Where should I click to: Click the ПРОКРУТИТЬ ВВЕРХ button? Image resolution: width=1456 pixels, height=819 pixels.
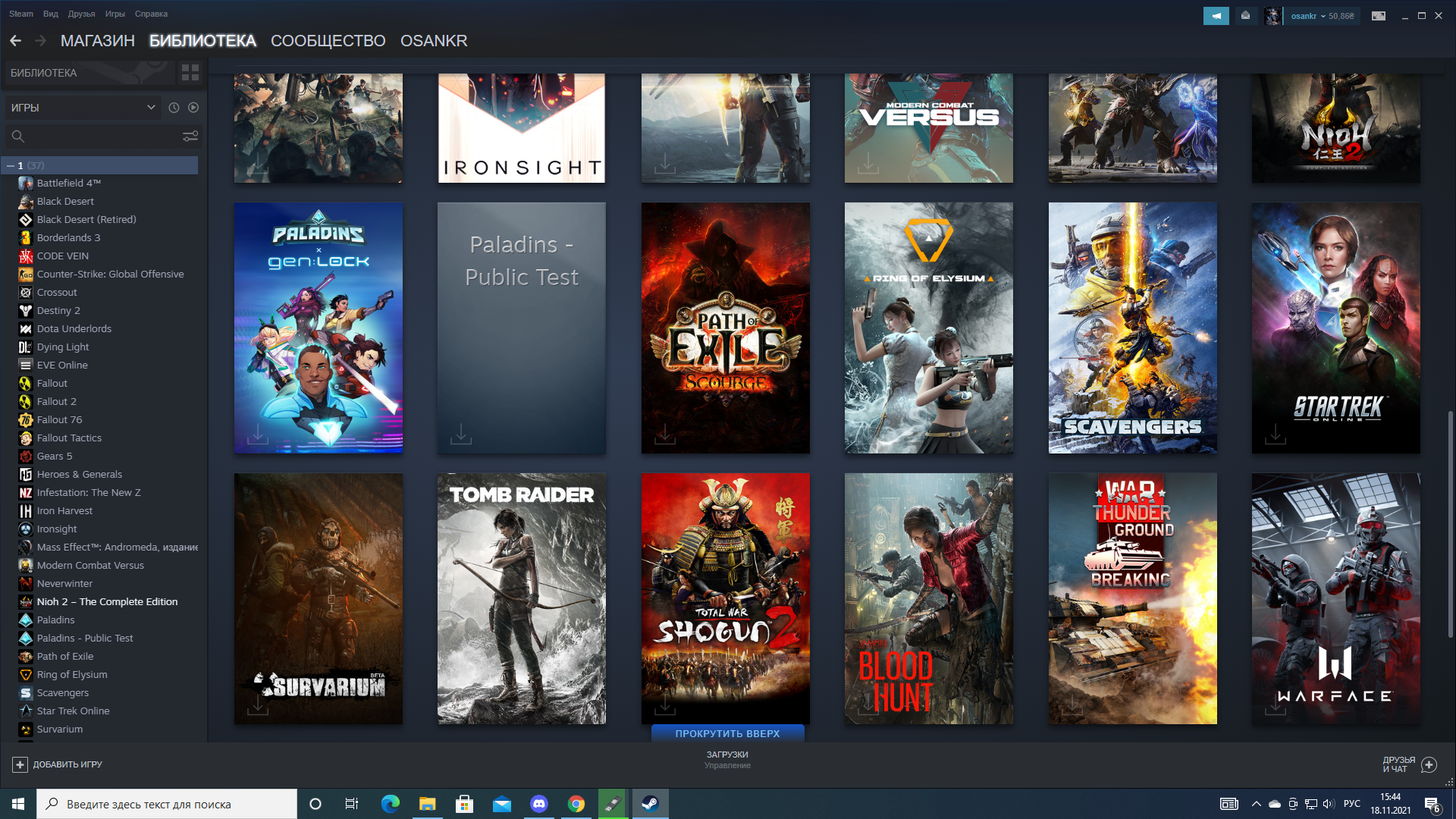(727, 733)
